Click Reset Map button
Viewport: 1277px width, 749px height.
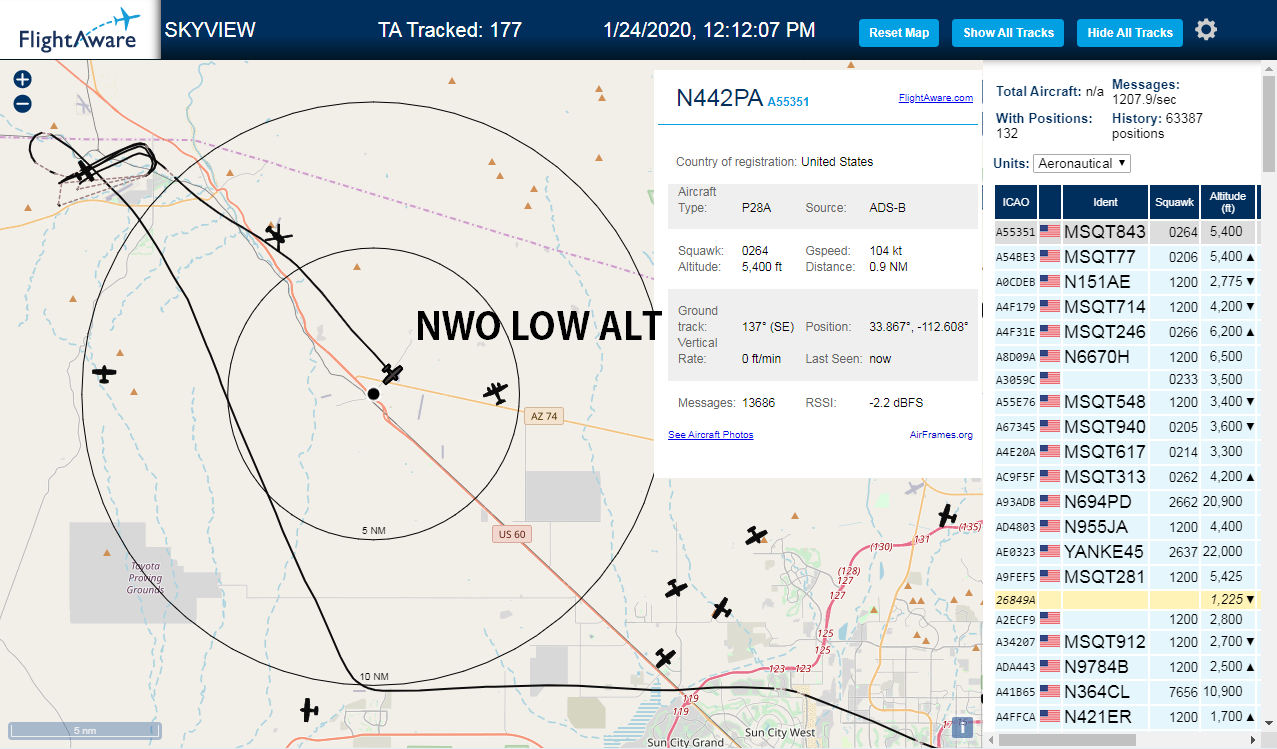coord(899,33)
